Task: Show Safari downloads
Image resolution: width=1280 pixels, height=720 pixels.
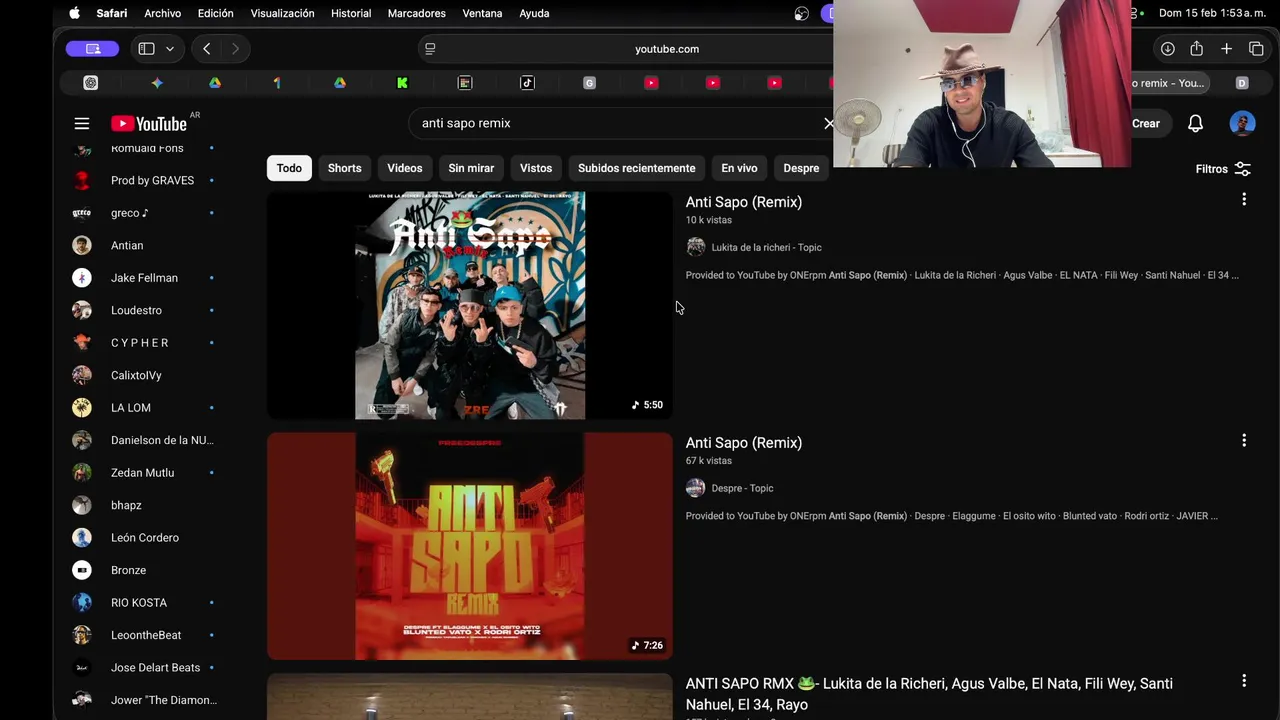Action: click(x=1167, y=48)
